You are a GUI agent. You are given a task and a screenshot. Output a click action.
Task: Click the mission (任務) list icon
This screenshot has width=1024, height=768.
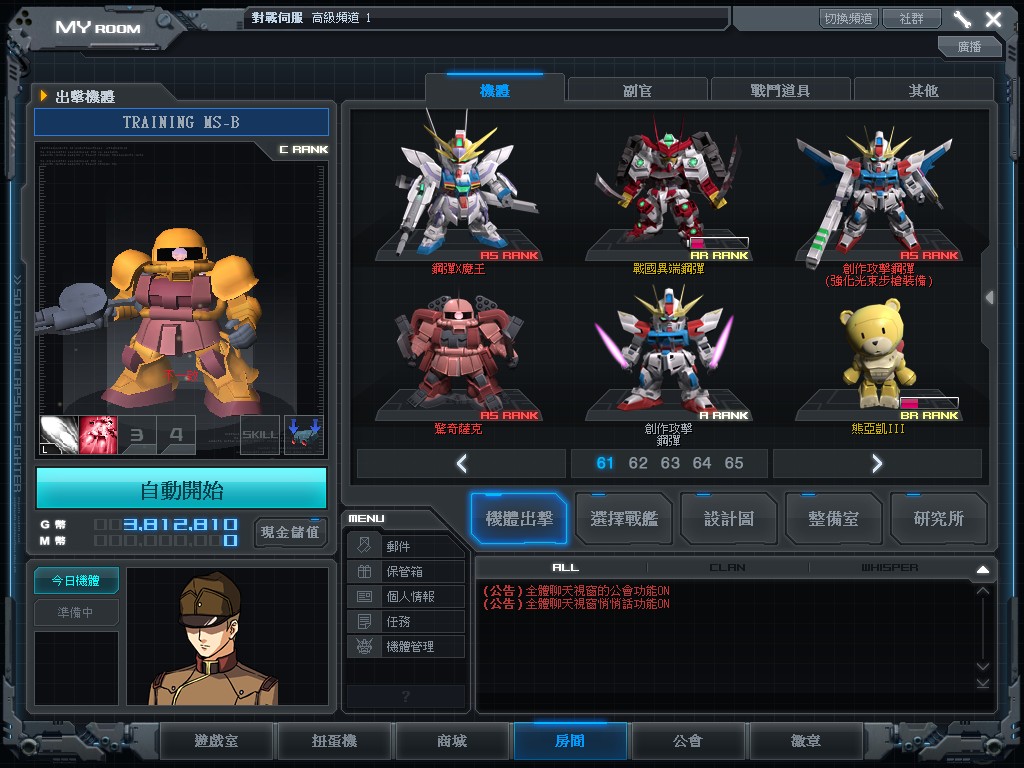(x=364, y=621)
